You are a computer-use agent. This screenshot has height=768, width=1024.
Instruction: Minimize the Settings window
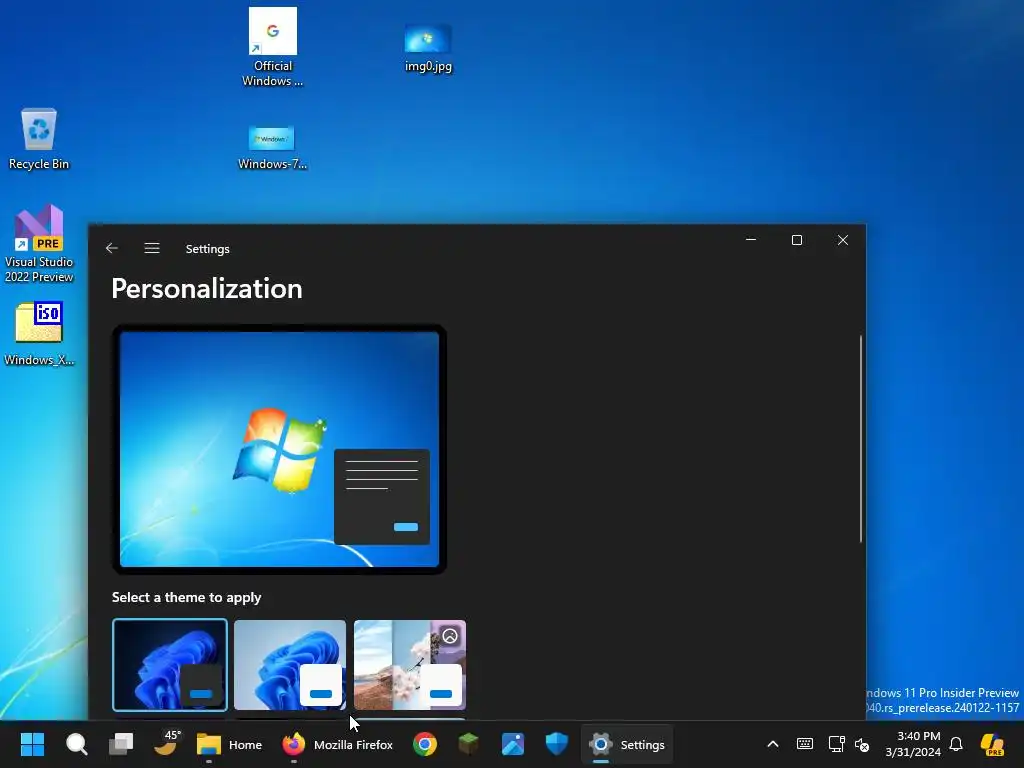click(x=751, y=240)
